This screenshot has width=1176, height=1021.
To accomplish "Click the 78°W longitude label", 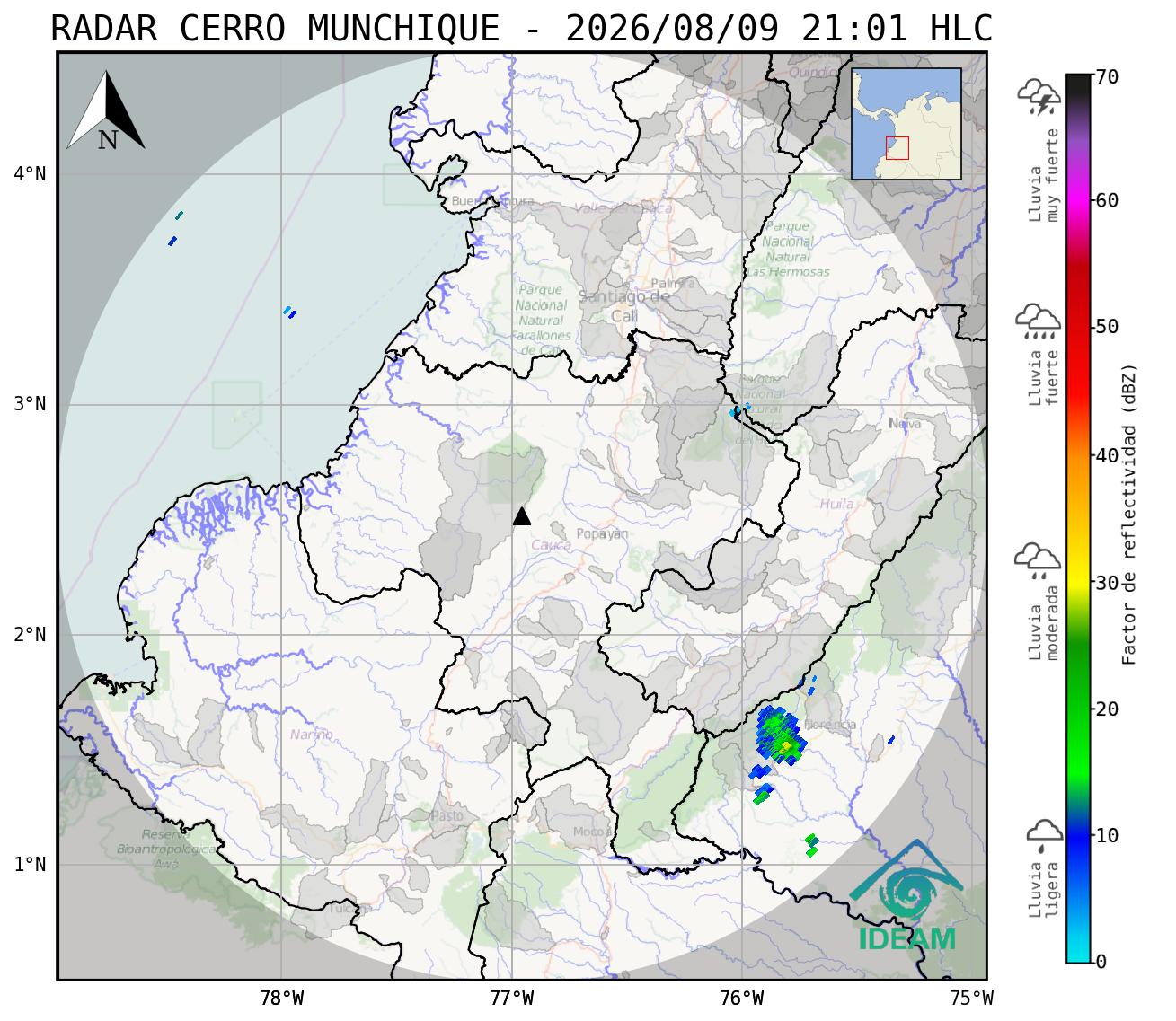I will [281, 999].
